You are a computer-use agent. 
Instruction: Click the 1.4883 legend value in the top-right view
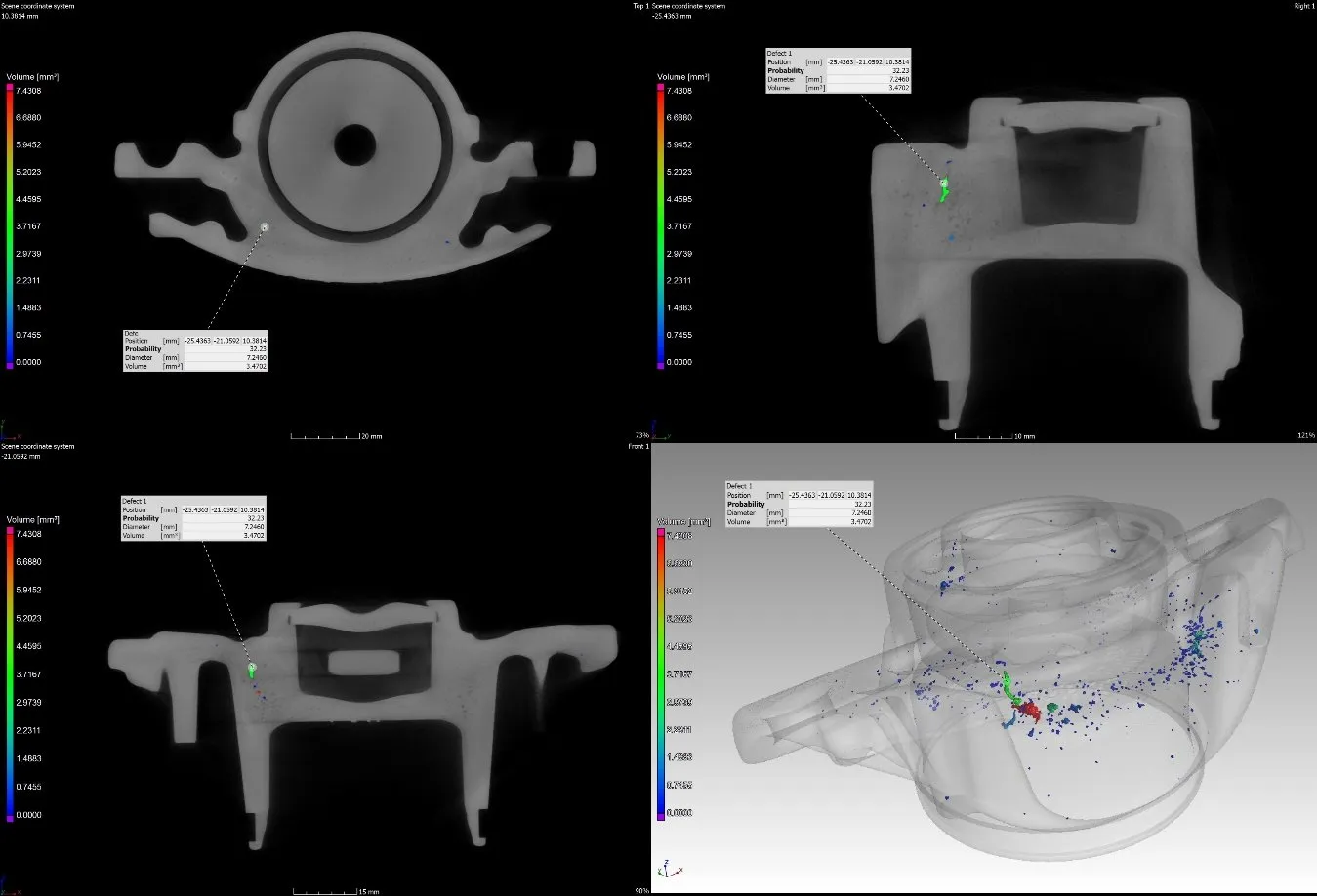point(679,307)
